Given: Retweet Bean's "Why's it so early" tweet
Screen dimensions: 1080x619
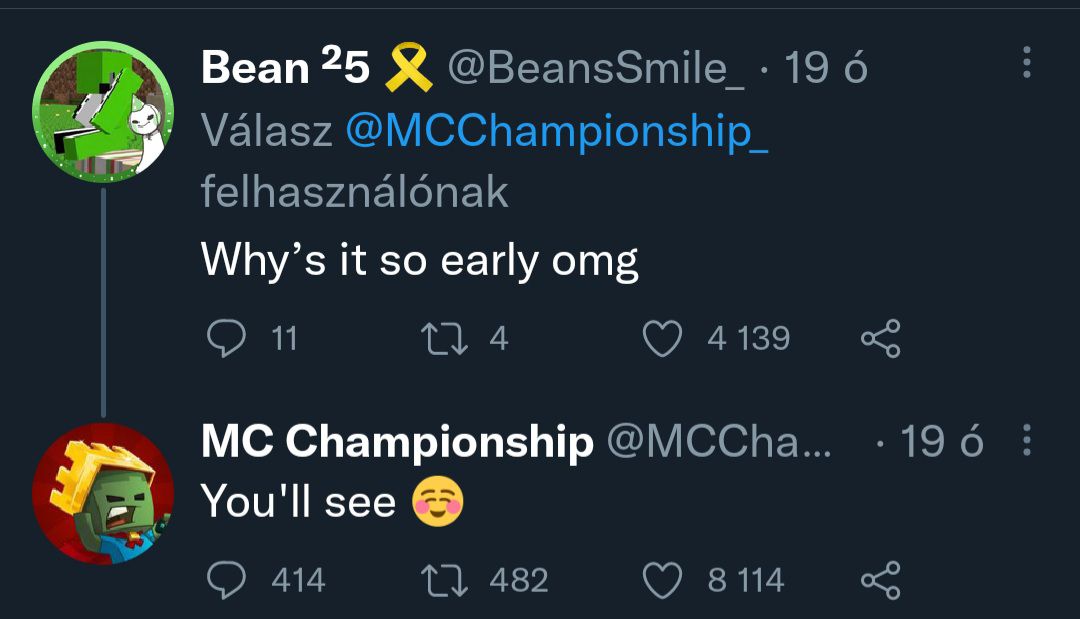Looking at the screenshot, I should coord(445,339).
